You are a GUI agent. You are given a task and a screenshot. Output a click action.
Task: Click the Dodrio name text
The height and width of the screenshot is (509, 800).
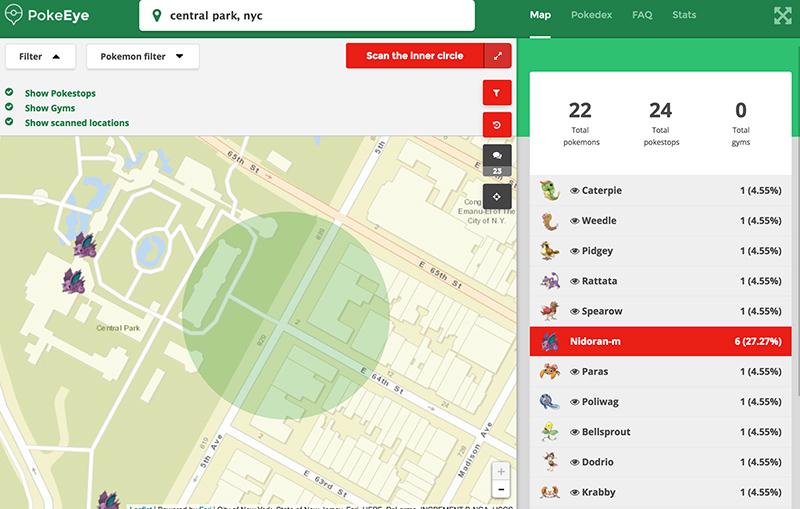click(597, 462)
